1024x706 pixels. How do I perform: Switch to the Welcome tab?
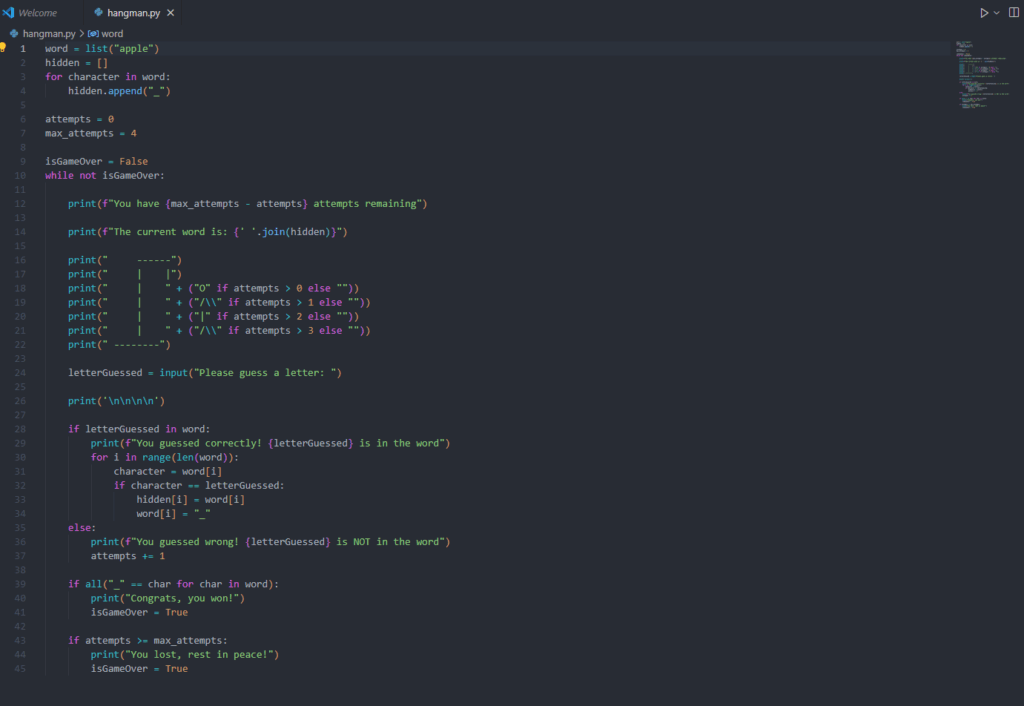[x=37, y=13]
